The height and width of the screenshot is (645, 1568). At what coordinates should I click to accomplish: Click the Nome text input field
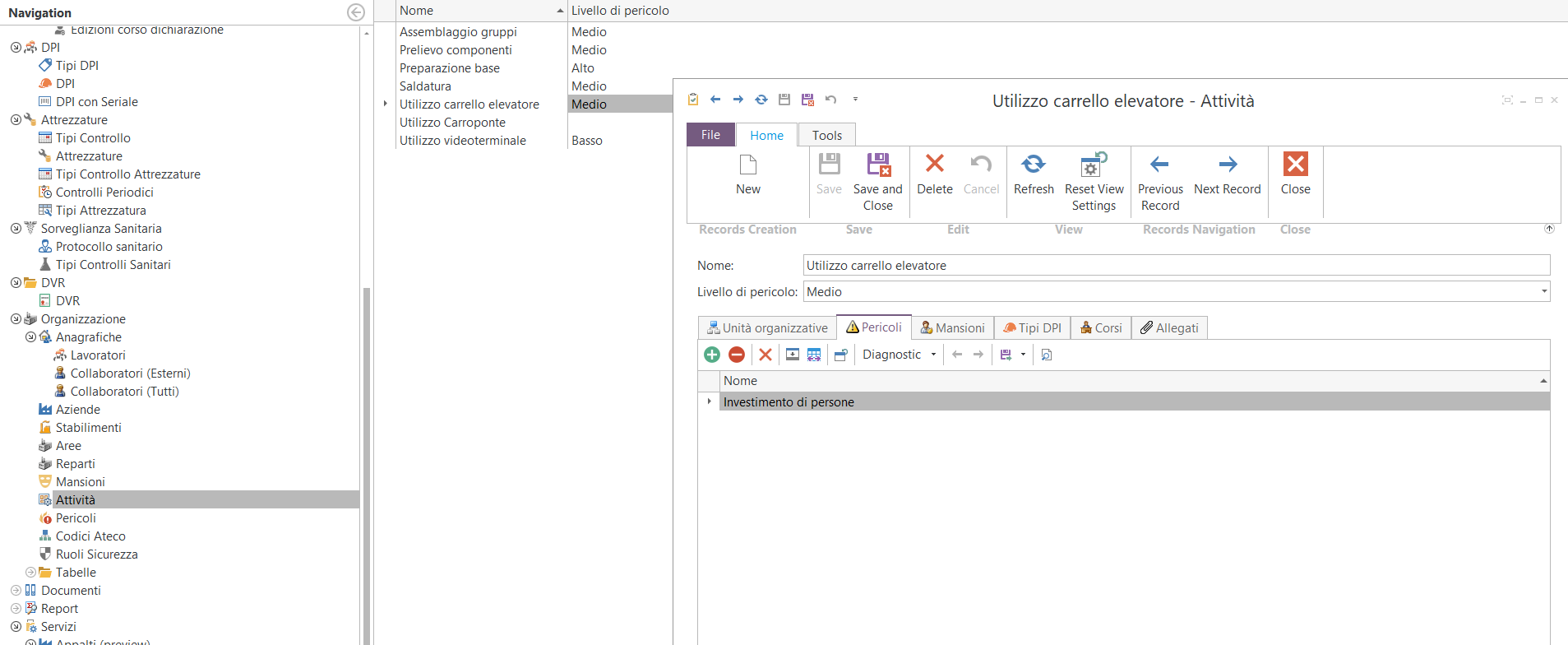(1176, 266)
